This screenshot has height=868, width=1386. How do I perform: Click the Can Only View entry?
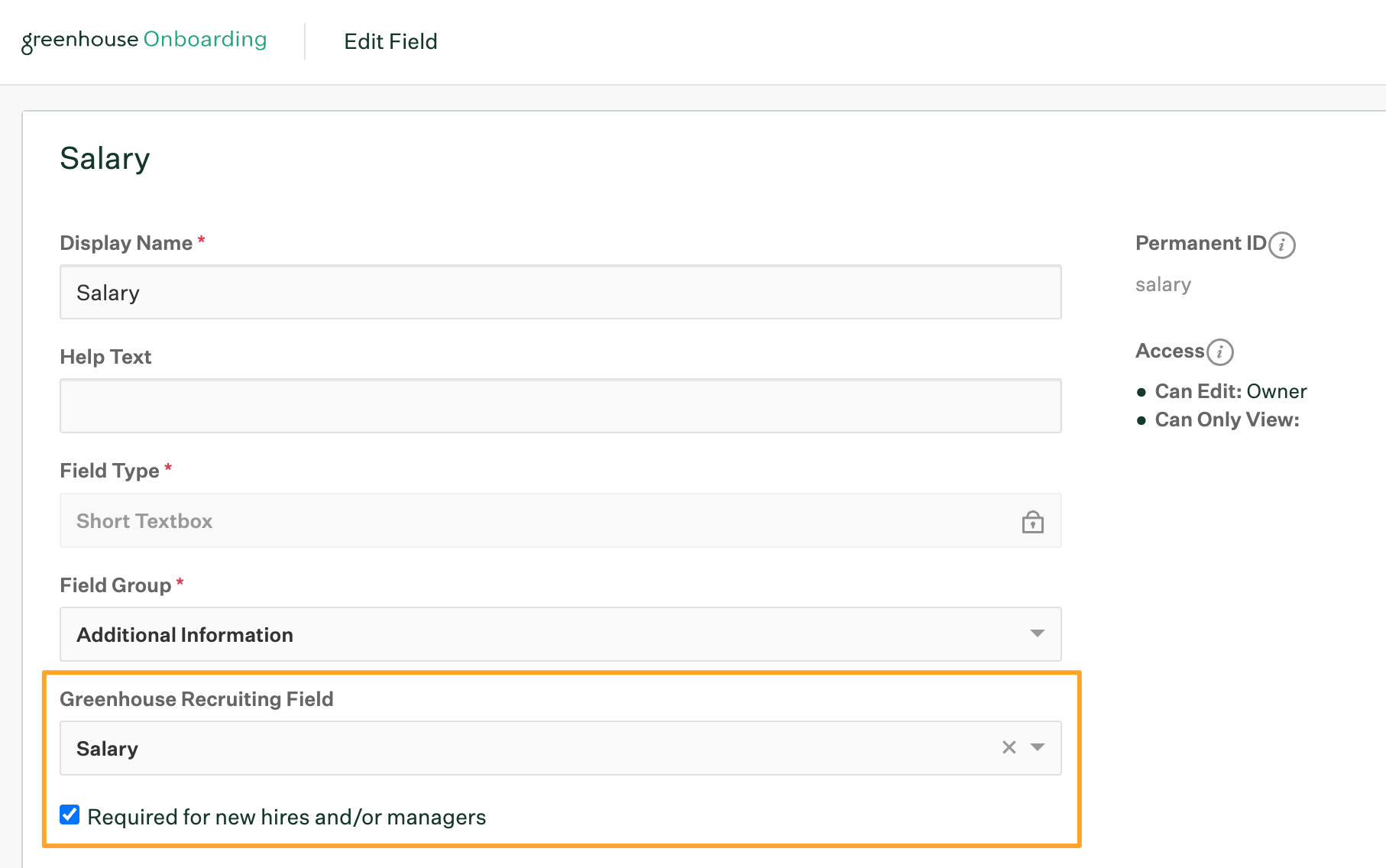click(1226, 419)
